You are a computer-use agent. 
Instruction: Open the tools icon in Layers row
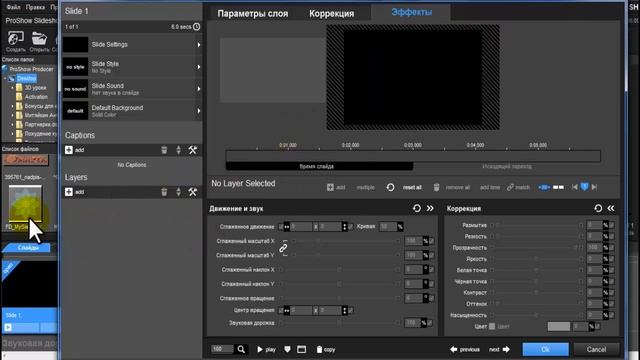(x=193, y=192)
